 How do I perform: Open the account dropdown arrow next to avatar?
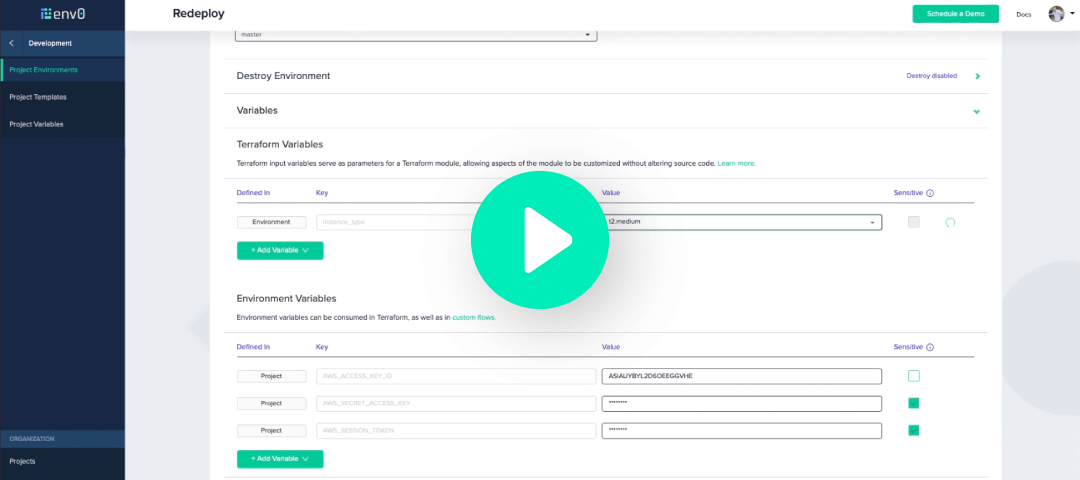tap(1072, 12)
